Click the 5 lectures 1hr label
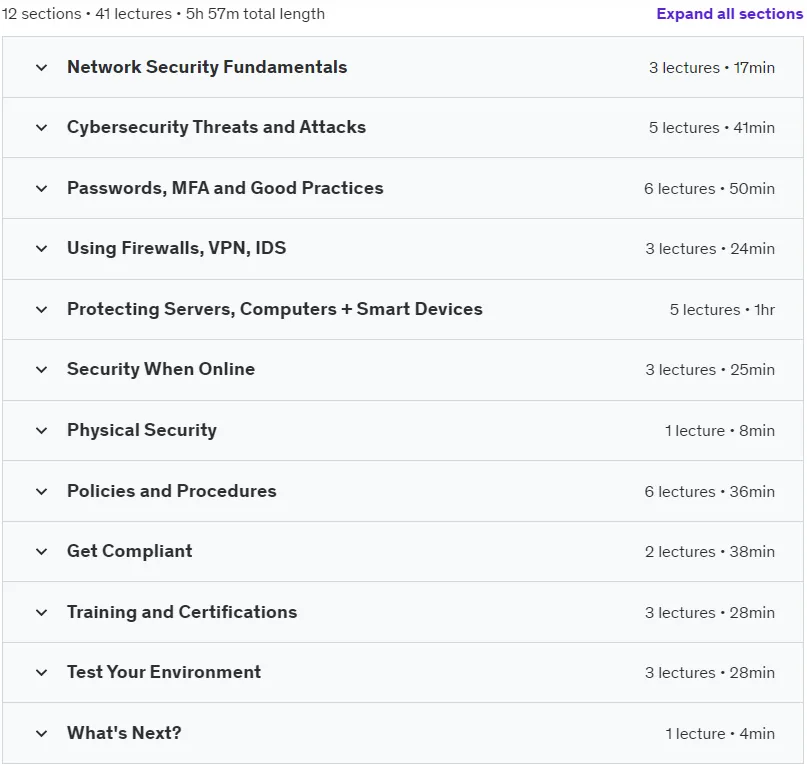The image size is (807, 765). pos(722,310)
